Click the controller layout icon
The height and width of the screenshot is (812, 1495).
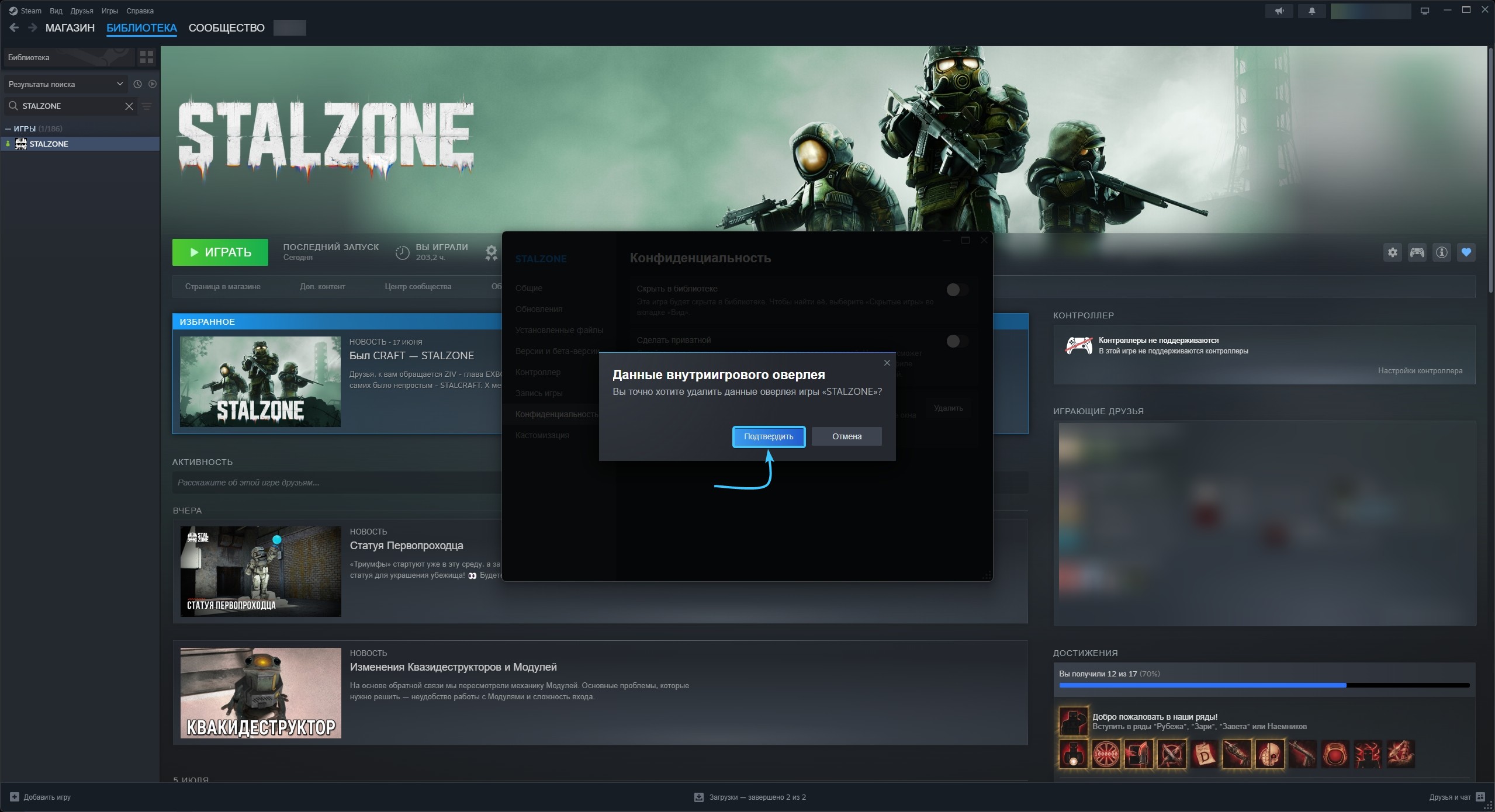coord(1417,252)
